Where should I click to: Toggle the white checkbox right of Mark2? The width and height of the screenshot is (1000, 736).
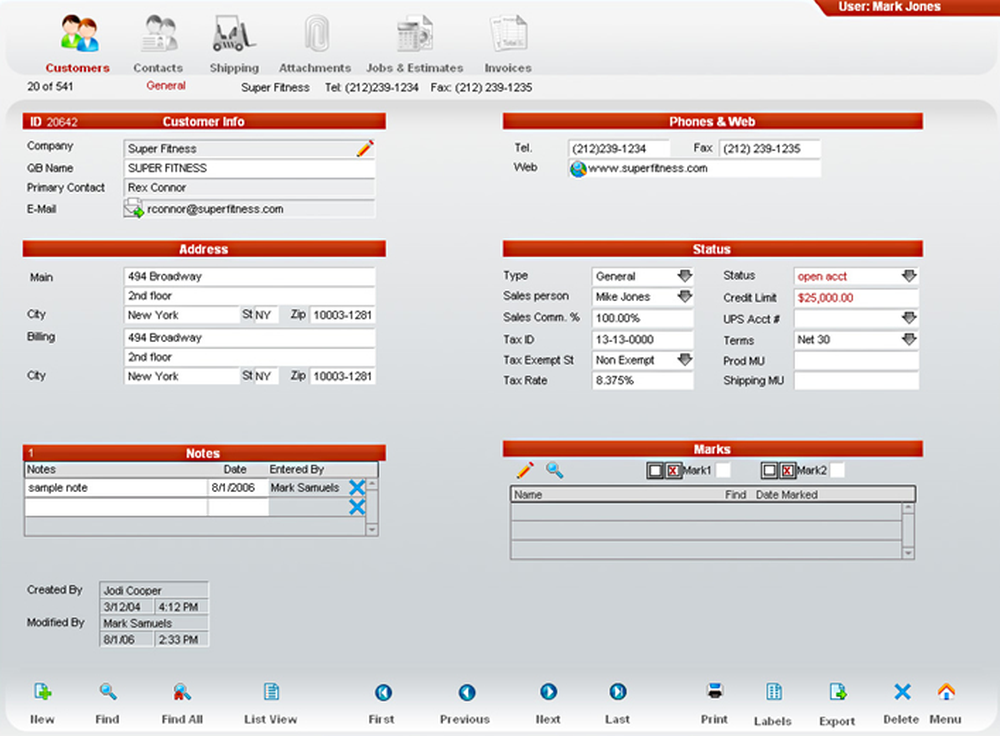click(837, 470)
